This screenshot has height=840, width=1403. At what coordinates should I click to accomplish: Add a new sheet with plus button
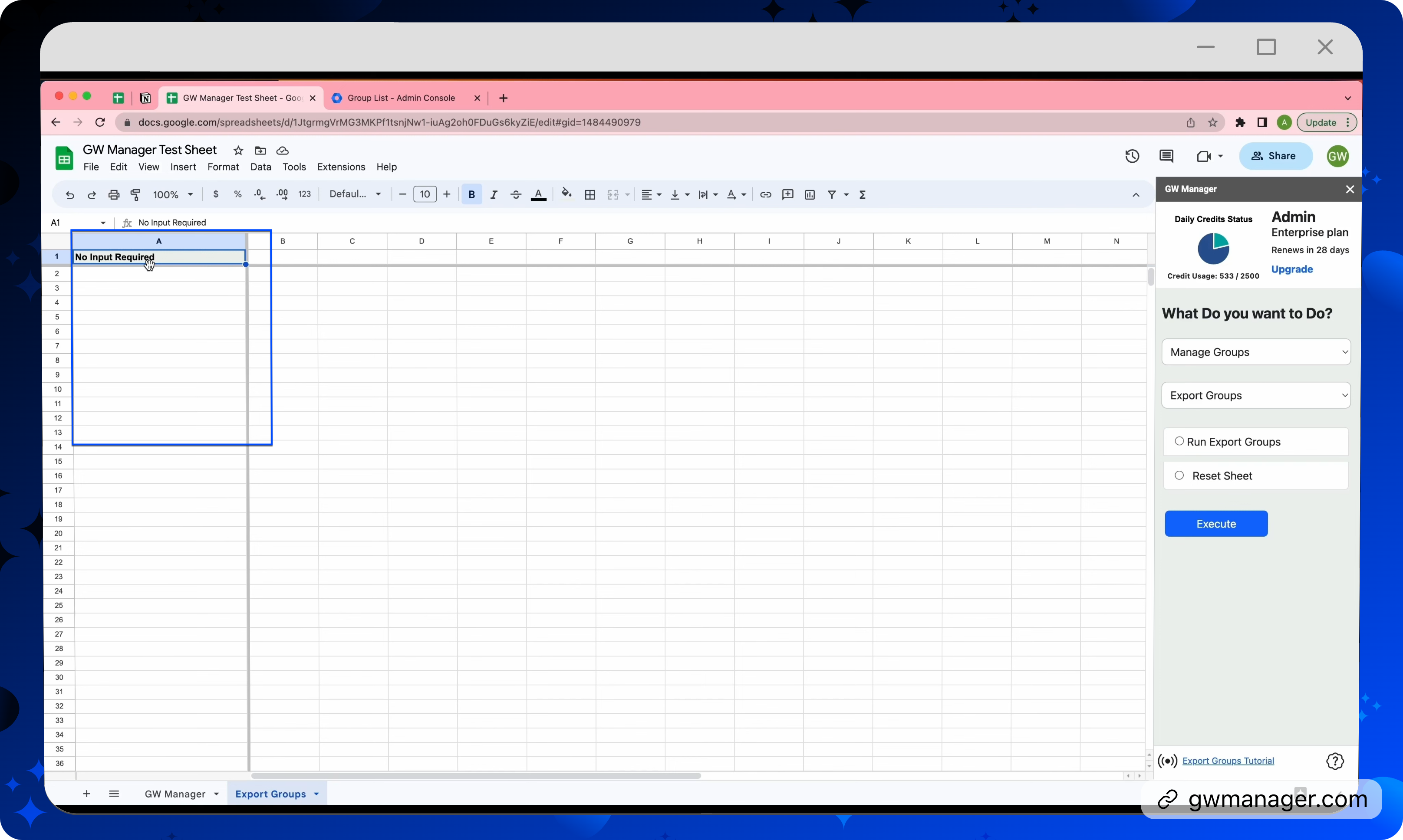(x=86, y=794)
